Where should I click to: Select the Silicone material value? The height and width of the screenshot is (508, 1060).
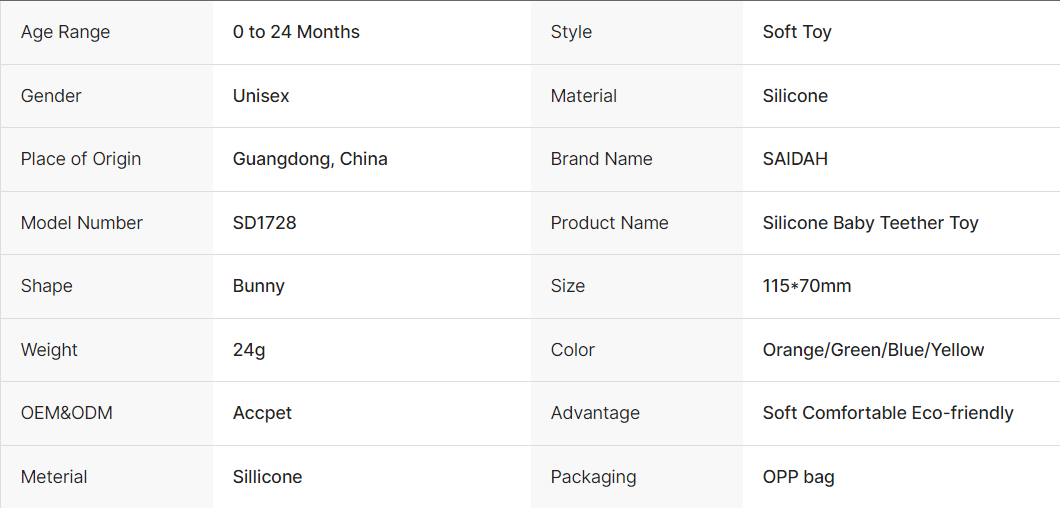pyautogui.click(x=795, y=96)
